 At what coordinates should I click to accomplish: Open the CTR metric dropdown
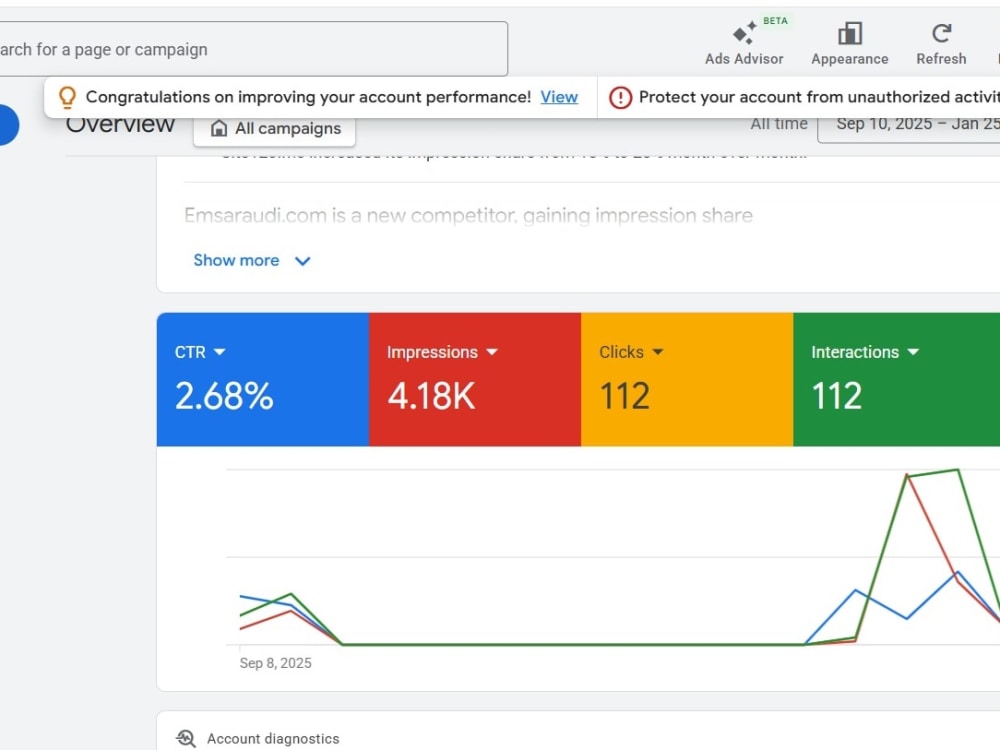pyautogui.click(x=200, y=352)
